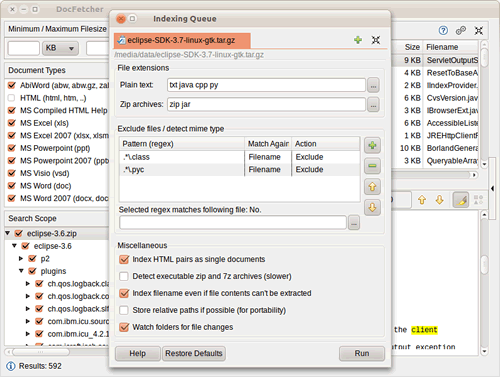This screenshot has height=377, width=500.
Task: Click the Restore Defaults button
Action: pos(194,353)
